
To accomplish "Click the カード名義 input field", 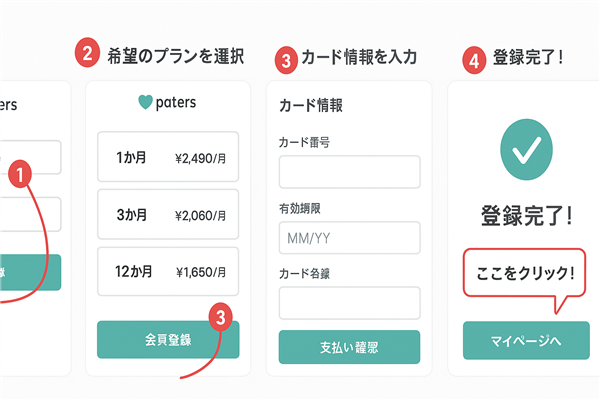I will point(349,302).
